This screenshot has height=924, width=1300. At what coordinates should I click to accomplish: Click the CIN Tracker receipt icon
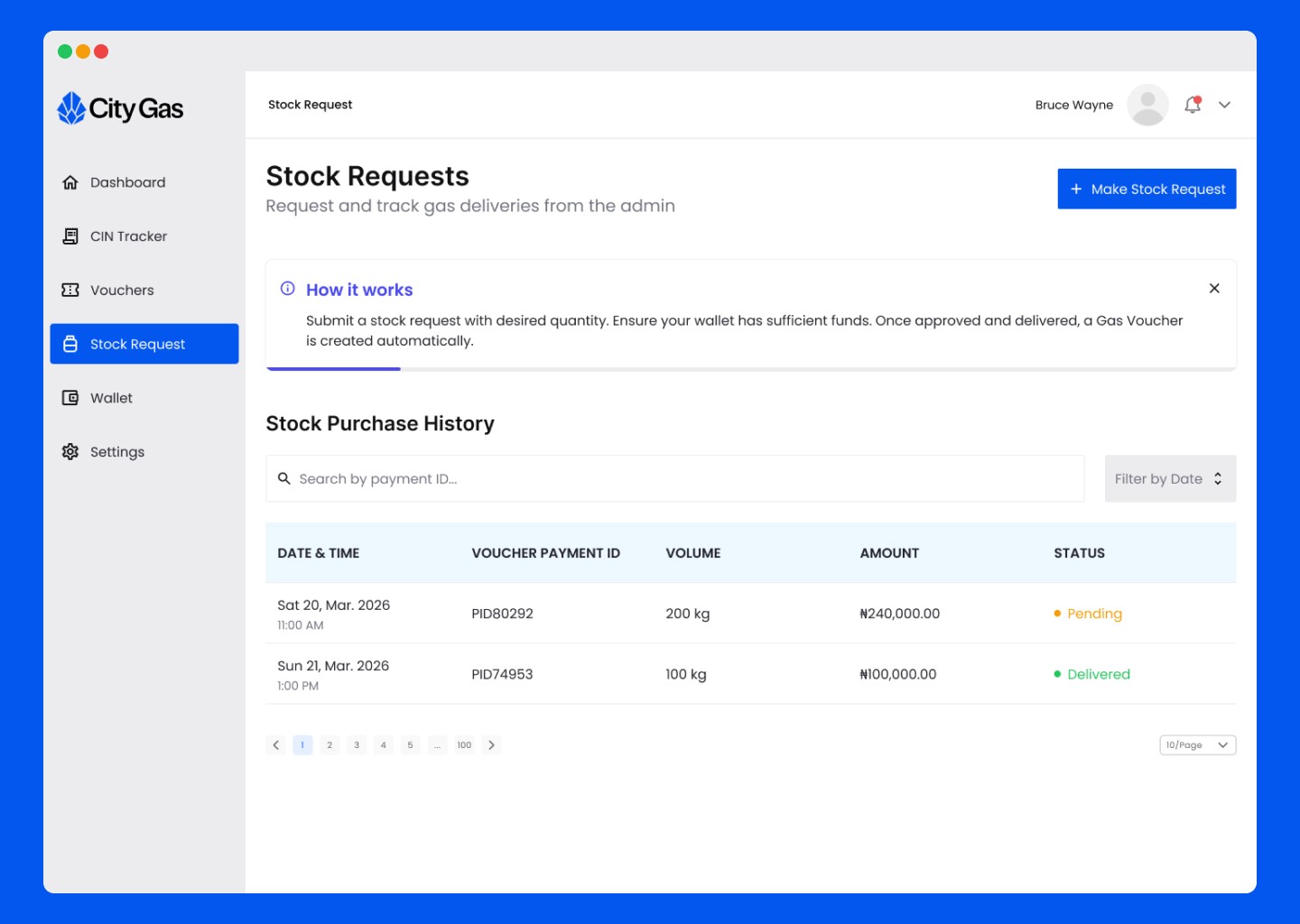(70, 236)
